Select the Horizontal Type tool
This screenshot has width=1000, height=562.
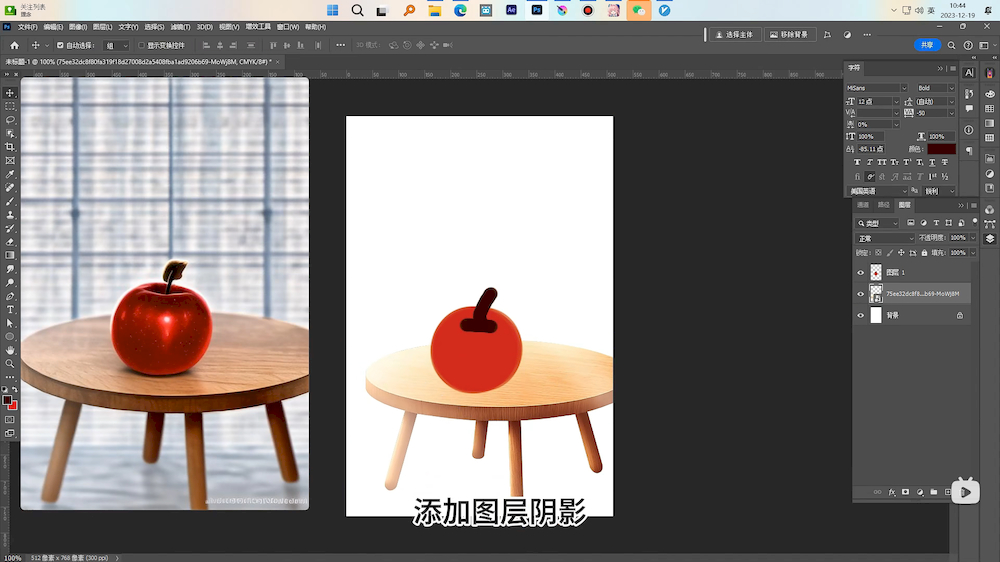[10, 310]
